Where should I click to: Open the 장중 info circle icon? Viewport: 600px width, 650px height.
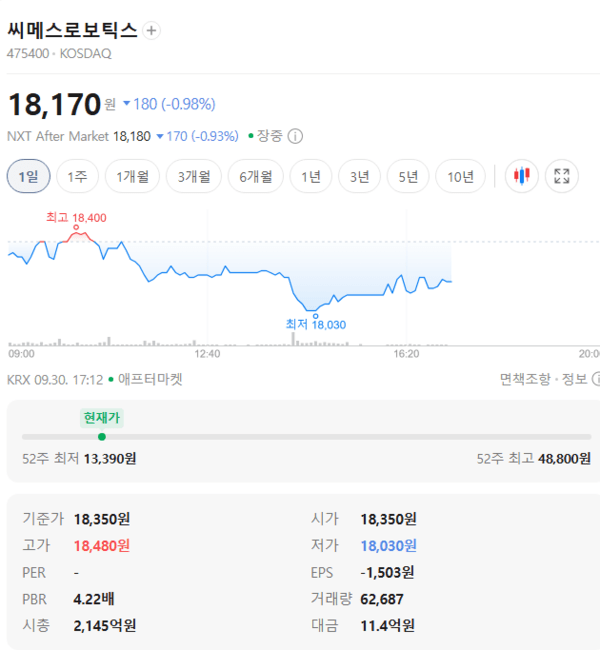(x=295, y=136)
